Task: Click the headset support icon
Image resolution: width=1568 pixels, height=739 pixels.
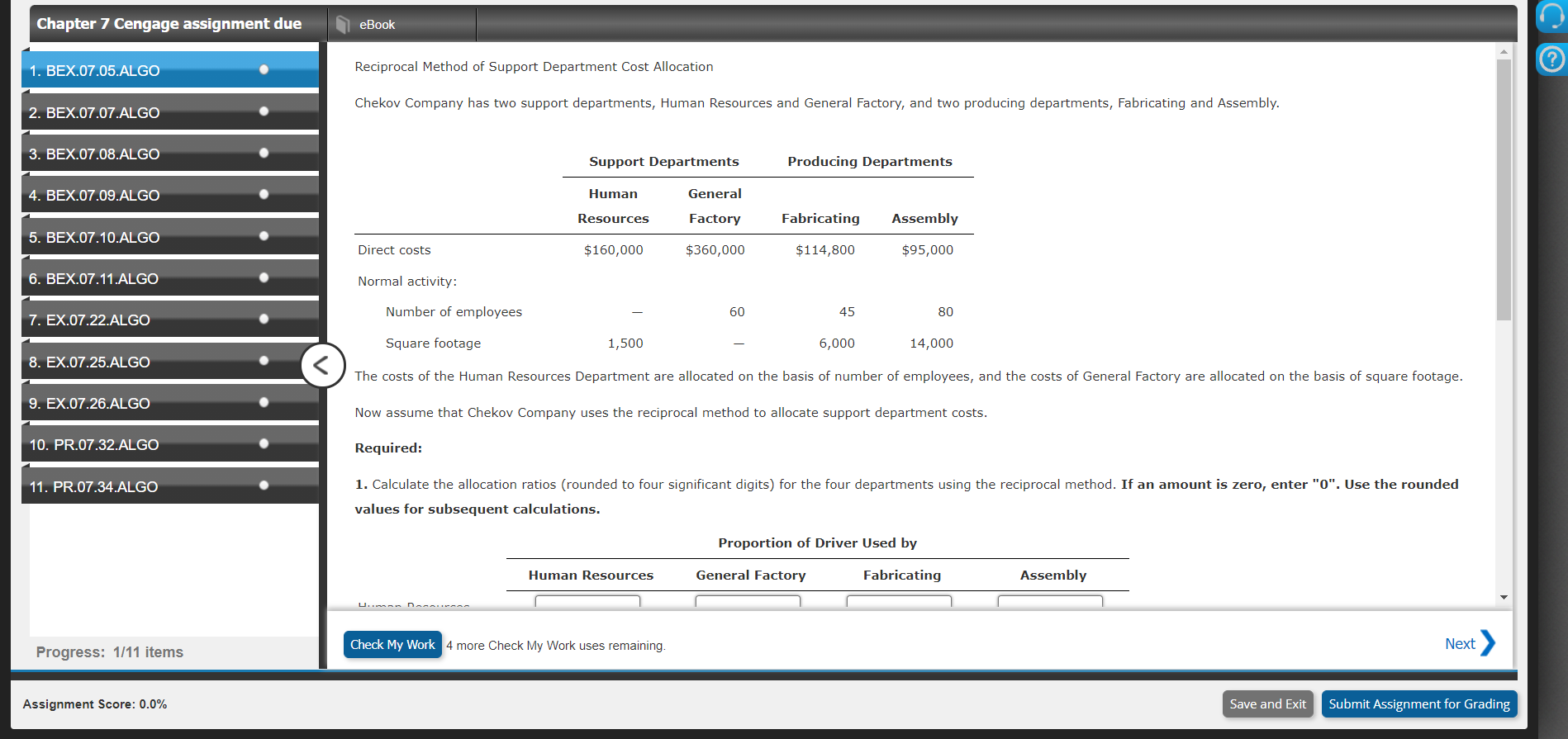Action: pos(1551,16)
